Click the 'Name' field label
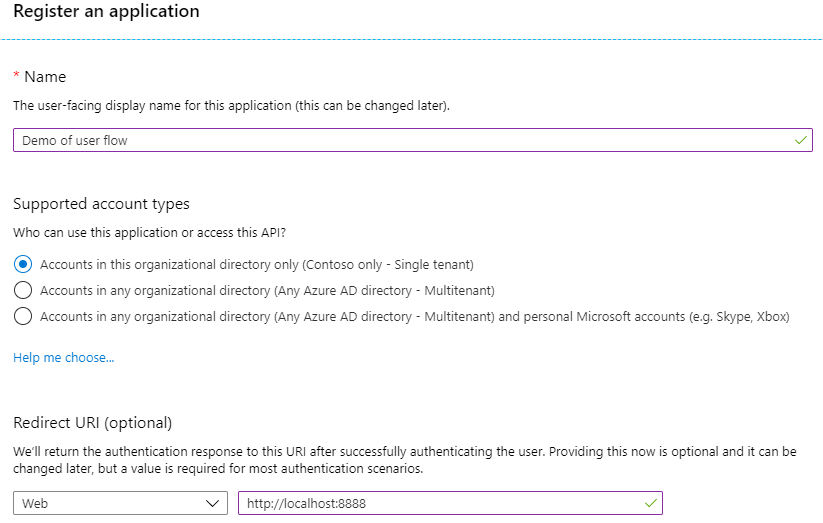This screenshot has width=823, height=523. click(x=45, y=77)
